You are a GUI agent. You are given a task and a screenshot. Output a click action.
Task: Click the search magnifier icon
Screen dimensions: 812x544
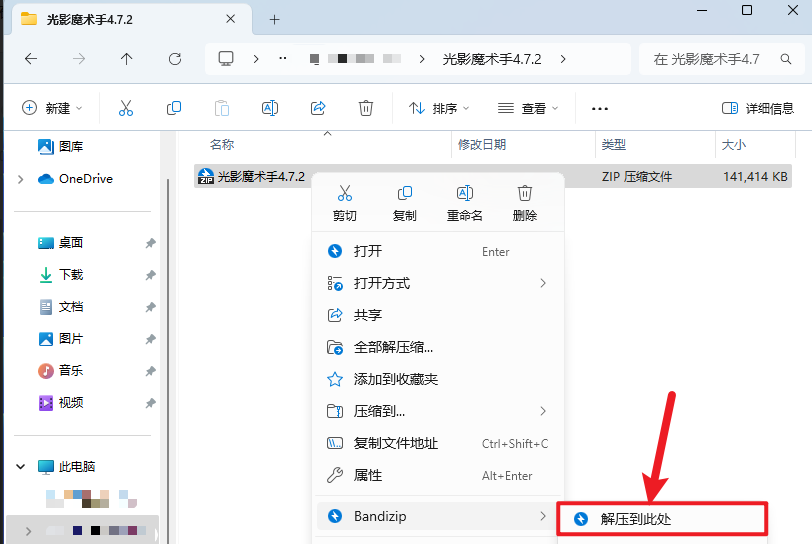786,59
